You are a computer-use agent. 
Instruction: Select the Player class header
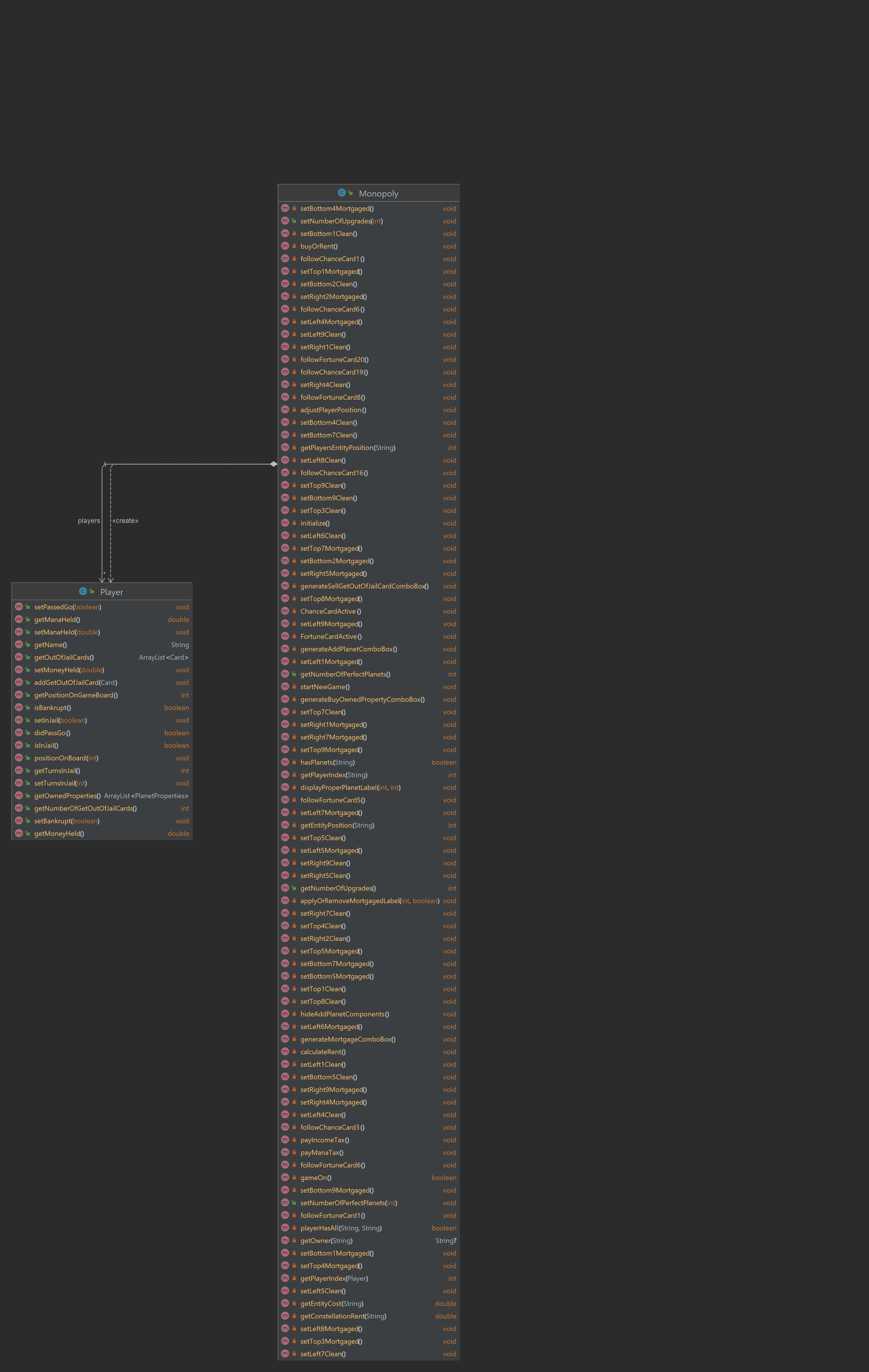pos(111,592)
